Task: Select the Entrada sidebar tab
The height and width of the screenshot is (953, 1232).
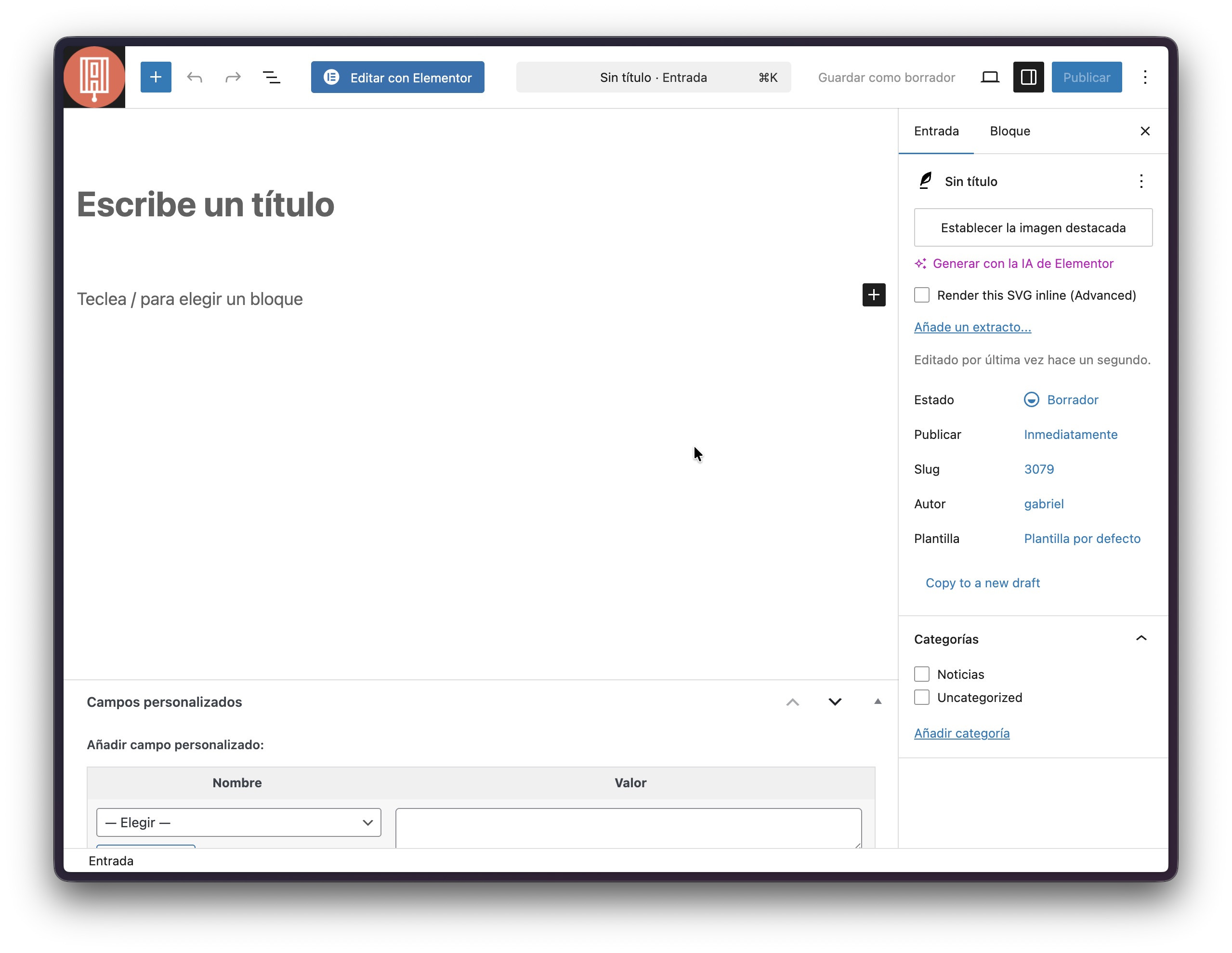Action: click(936, 131)
